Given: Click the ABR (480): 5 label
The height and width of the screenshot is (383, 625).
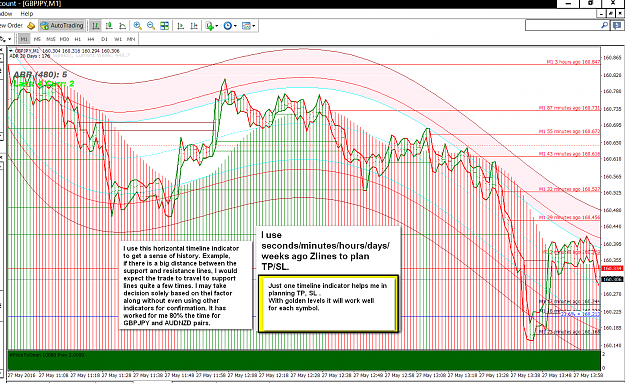Looking at the screenshot, I should [40, 75].
